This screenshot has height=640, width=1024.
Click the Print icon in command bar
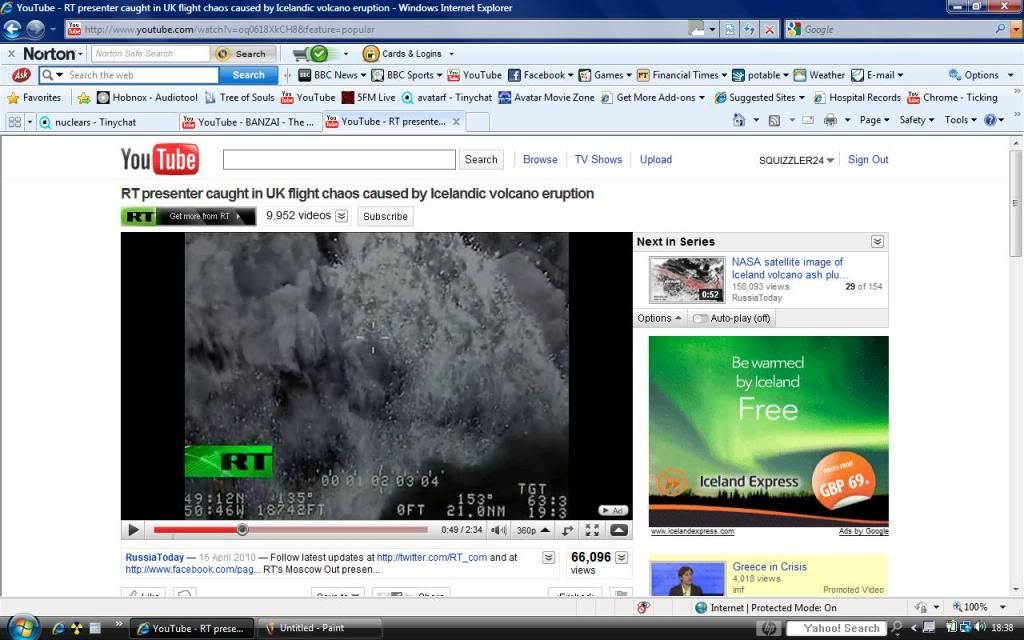830,120
